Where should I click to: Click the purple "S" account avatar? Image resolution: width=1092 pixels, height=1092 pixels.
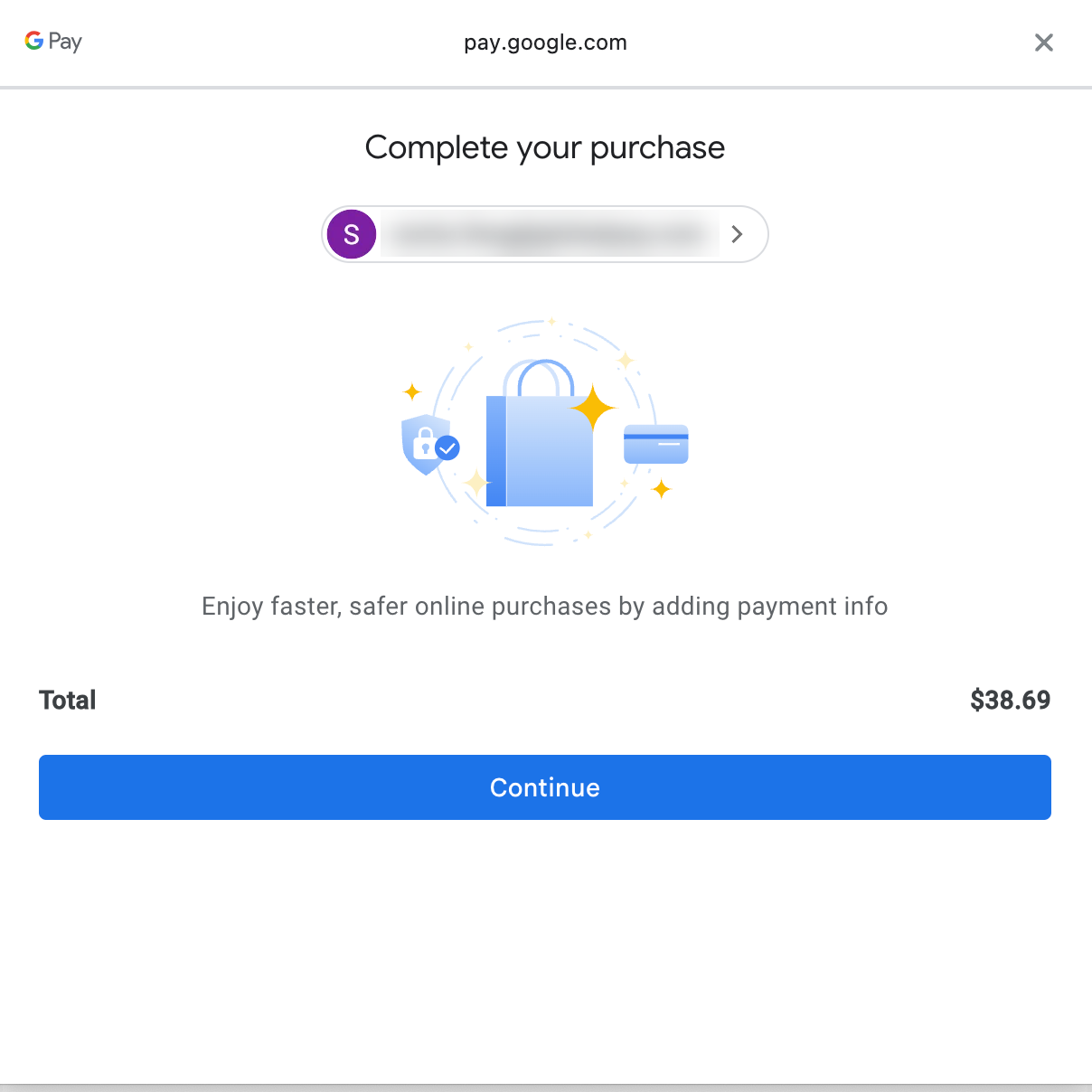click(352, 234)
